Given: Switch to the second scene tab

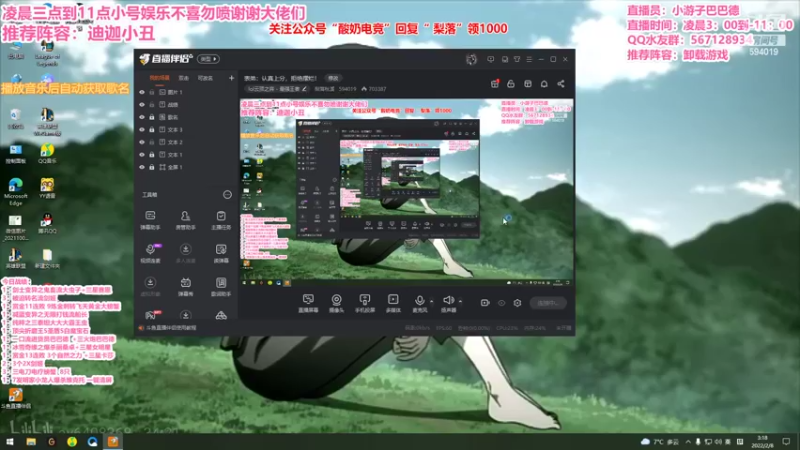Looking at the screenshot, I should pos(184,78).
